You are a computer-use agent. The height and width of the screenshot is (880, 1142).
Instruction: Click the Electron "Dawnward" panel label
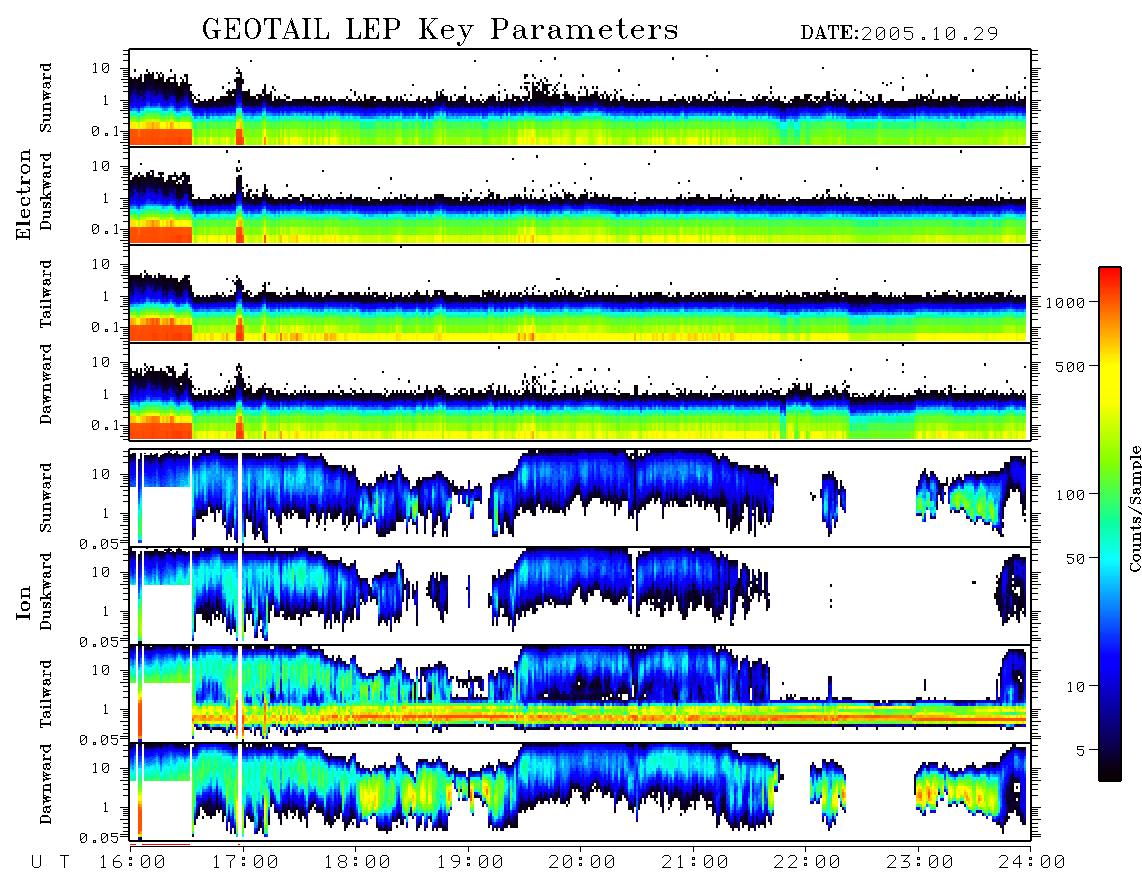tap(46, 385)
